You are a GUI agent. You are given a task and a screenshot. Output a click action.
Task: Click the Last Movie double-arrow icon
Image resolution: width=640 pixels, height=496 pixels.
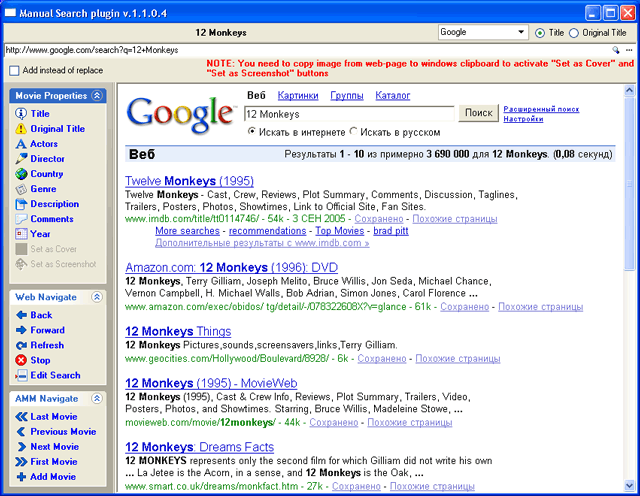(21, 416)
